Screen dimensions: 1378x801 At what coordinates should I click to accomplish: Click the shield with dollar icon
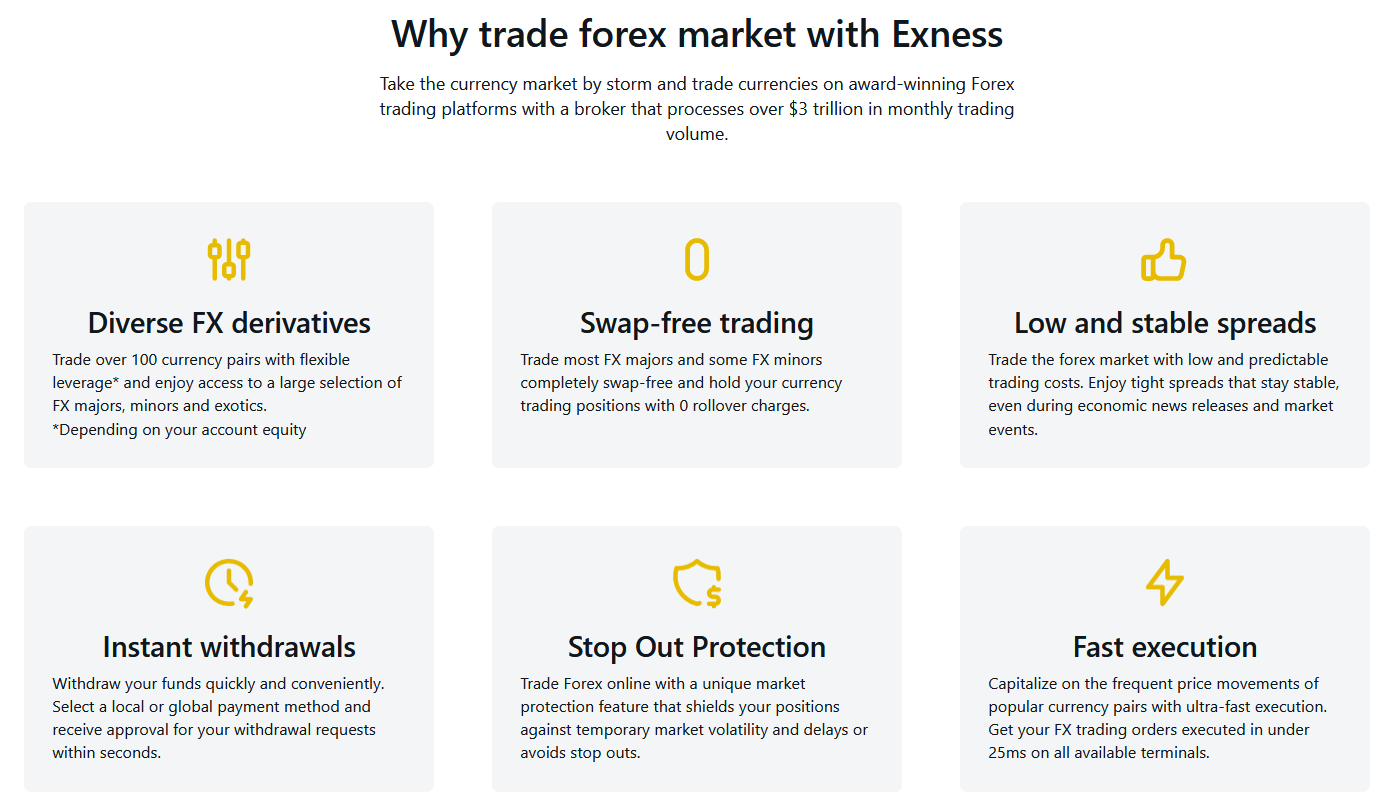(x=697, y=583)
